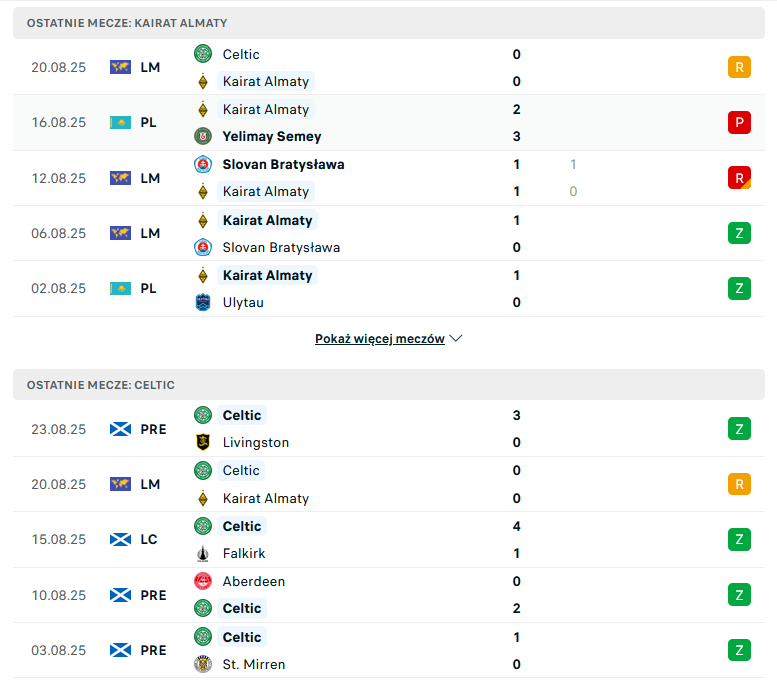Click the Kazakhstan flag on the 02.08.25 row
777x682 pixels.
[x=120, y=288]
